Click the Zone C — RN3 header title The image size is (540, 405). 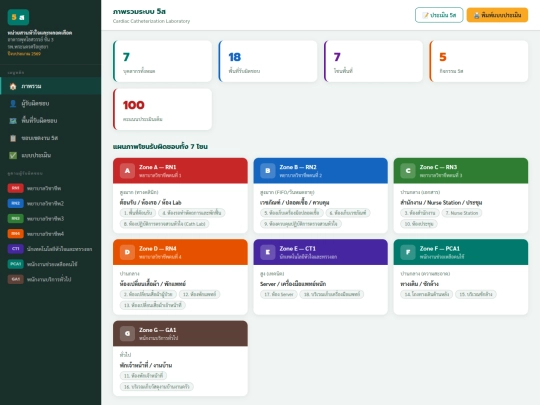pyautogui.click(x=438, y=167)
